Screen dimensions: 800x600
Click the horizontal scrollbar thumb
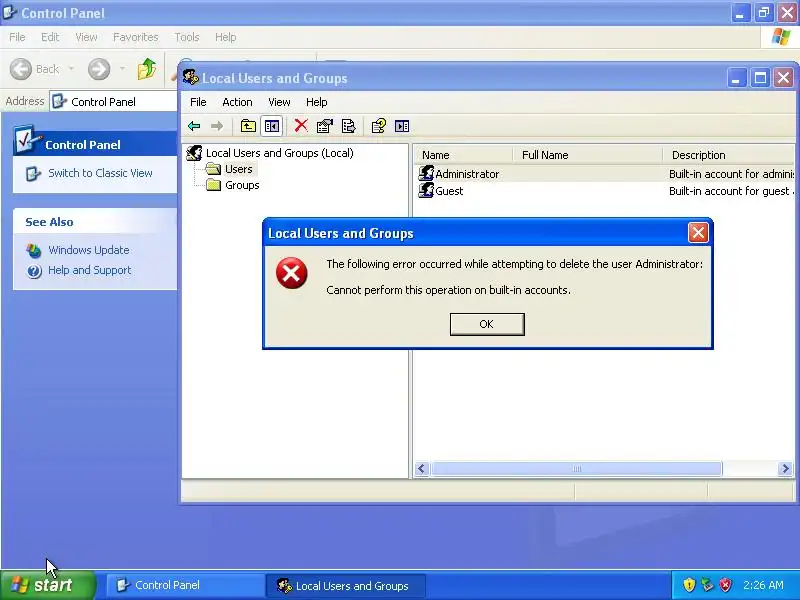click(x=577, y=468)
